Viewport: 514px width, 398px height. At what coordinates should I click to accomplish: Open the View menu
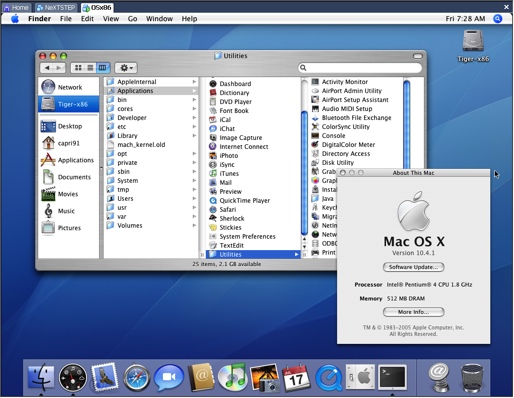point(111,19)
